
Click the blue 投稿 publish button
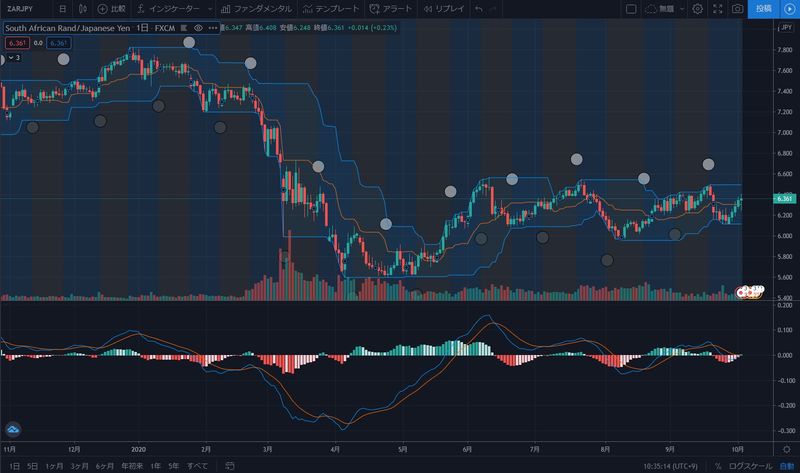coord(764,9)
